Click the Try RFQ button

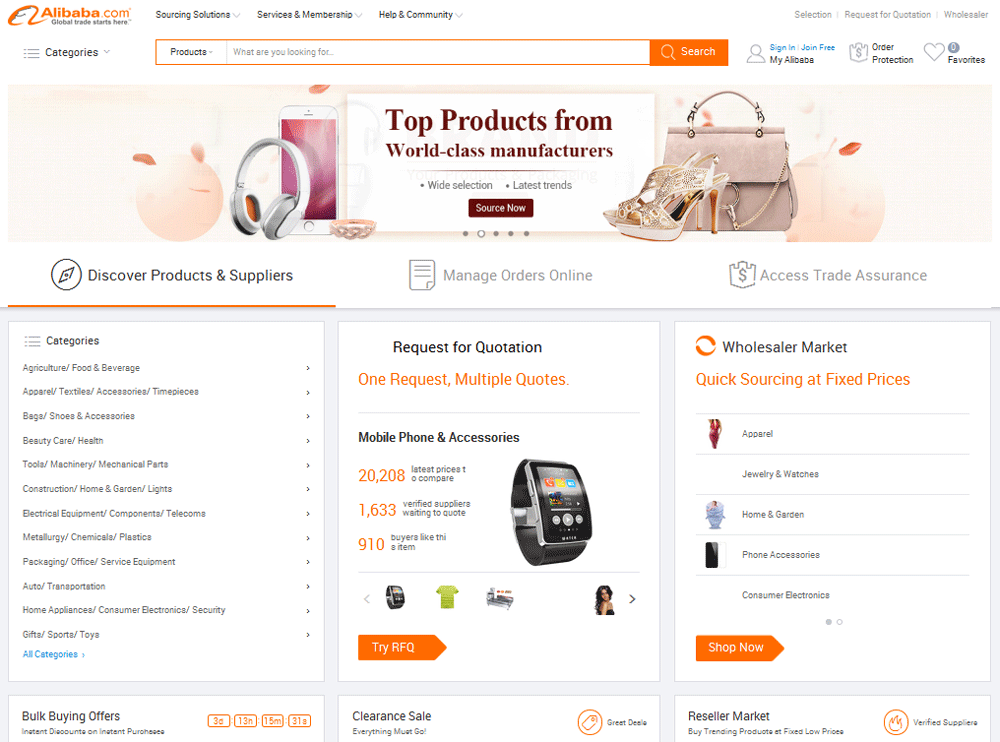402,647
